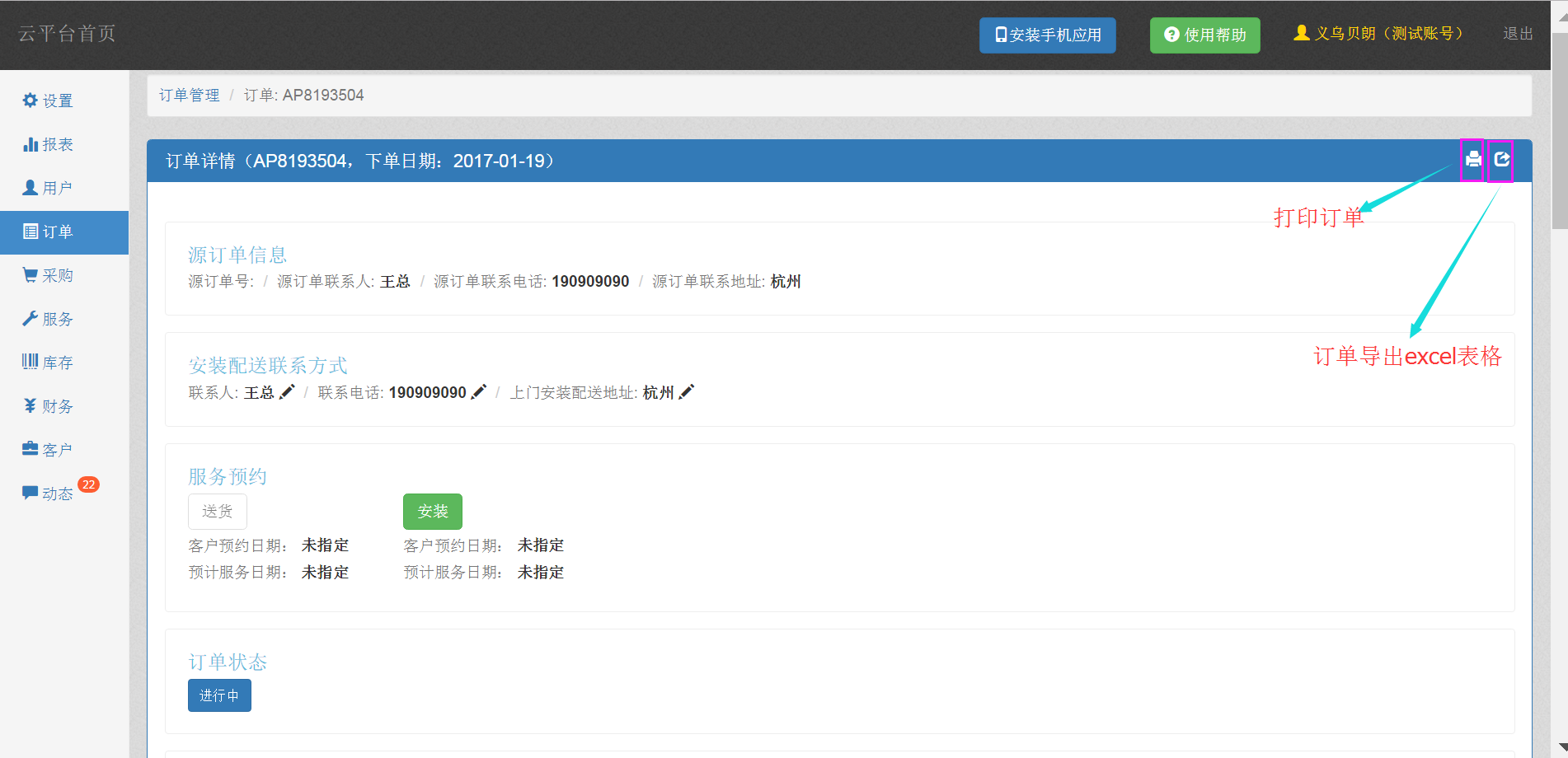The height and width of the screenshot is (758, 1568).
Task: Open 库存 inventory in sidebar
Action: tap(48, 363)
